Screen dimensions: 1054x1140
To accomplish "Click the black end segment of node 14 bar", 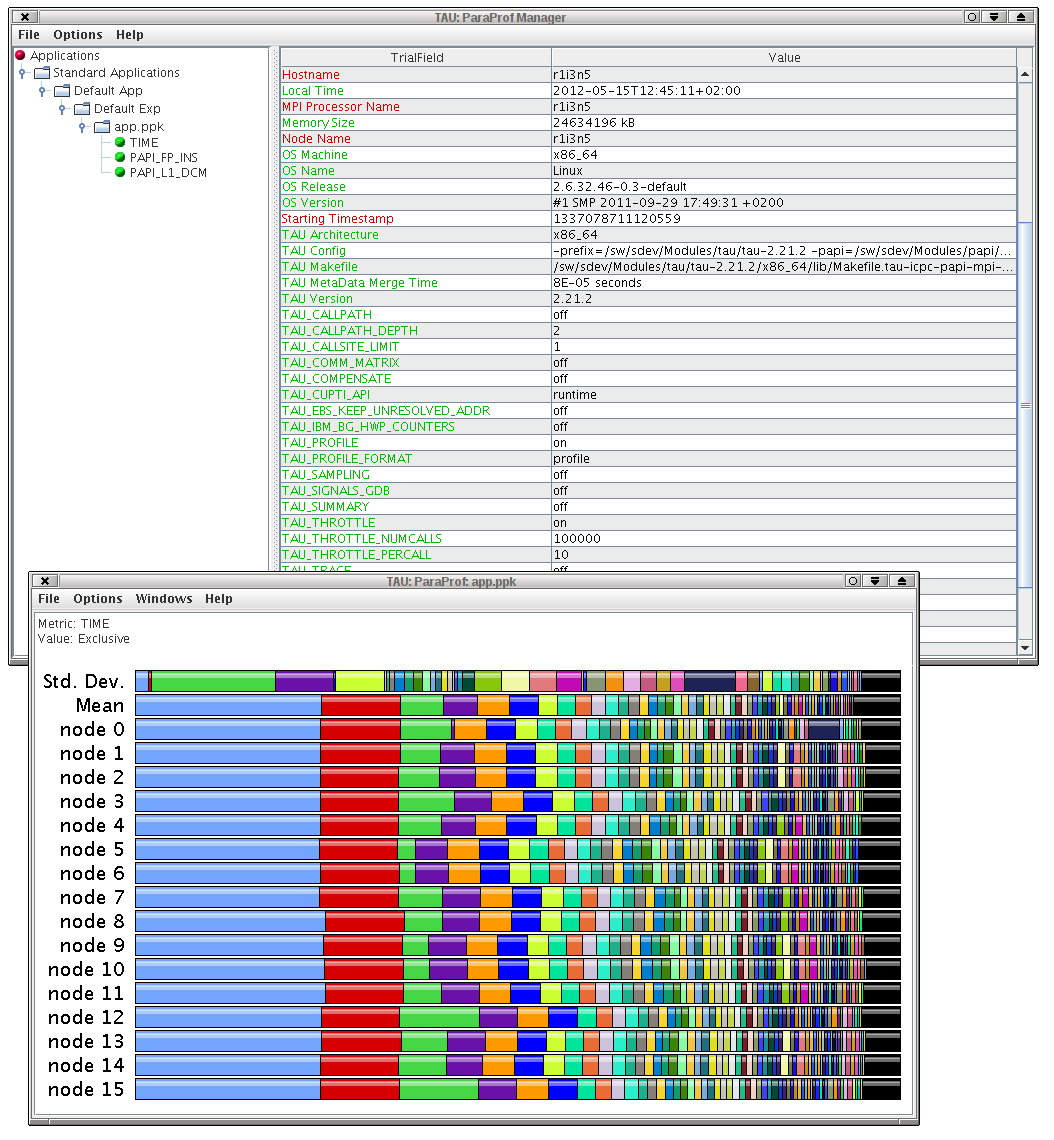I will [882, 1065].
